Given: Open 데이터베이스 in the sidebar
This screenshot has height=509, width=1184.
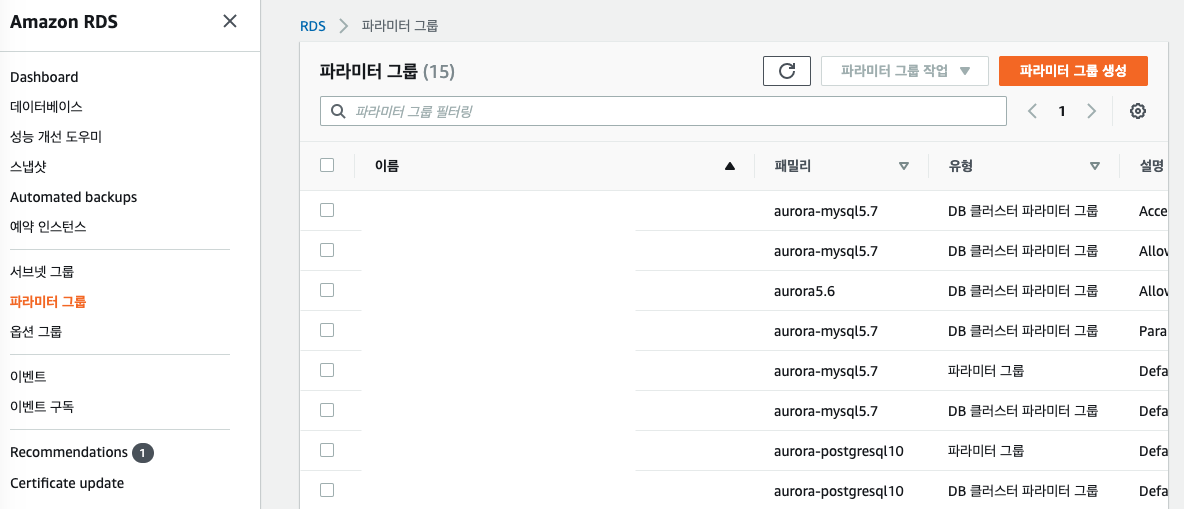Looking at the screenshot, I should click(46, 106).
